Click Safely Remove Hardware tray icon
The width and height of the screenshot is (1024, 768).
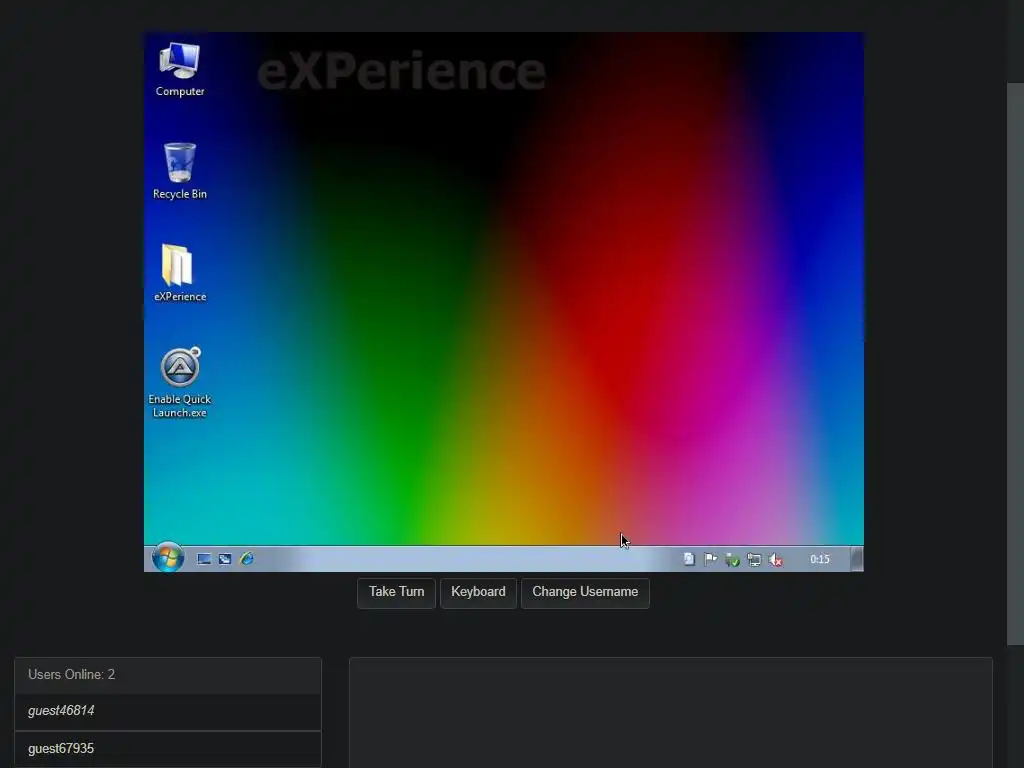coord(732,560)
